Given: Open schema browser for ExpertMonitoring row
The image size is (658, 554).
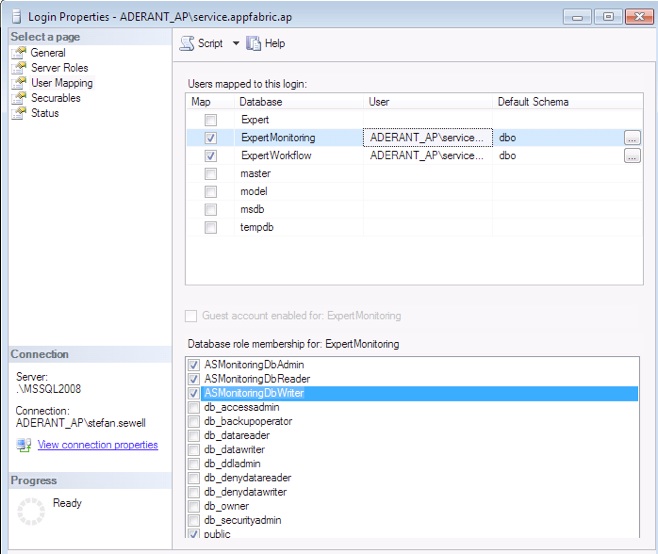Looking at the screenshot, I should (x=631, y=138).
